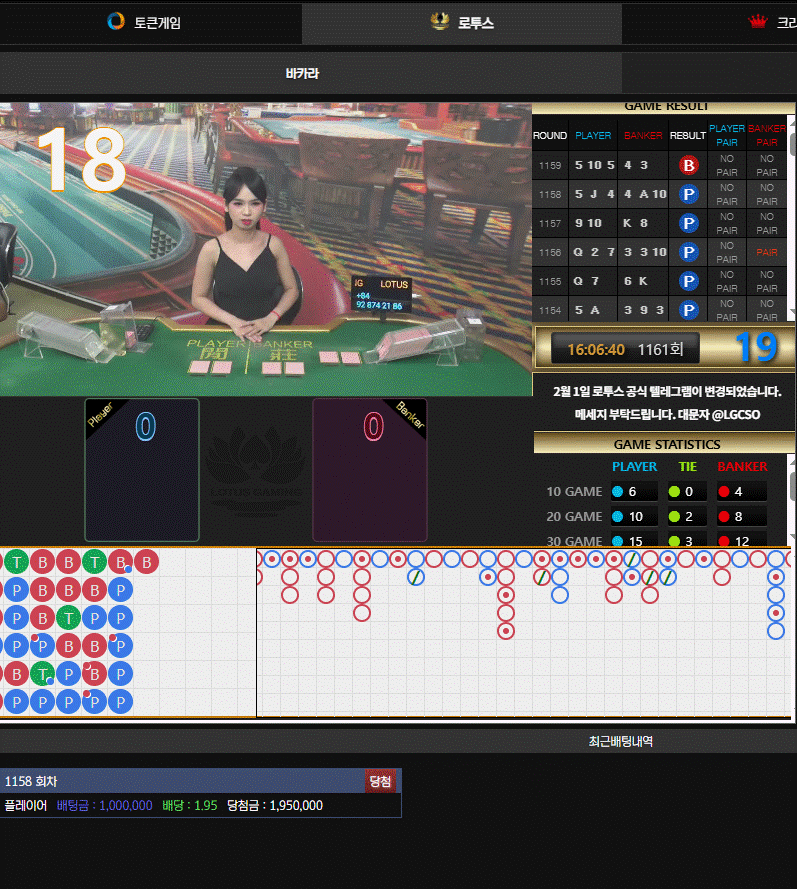The height and width of the screenshot is (889, 797).
Task: Click the red B result icon for round 1159
Action: tap(688, 165)
